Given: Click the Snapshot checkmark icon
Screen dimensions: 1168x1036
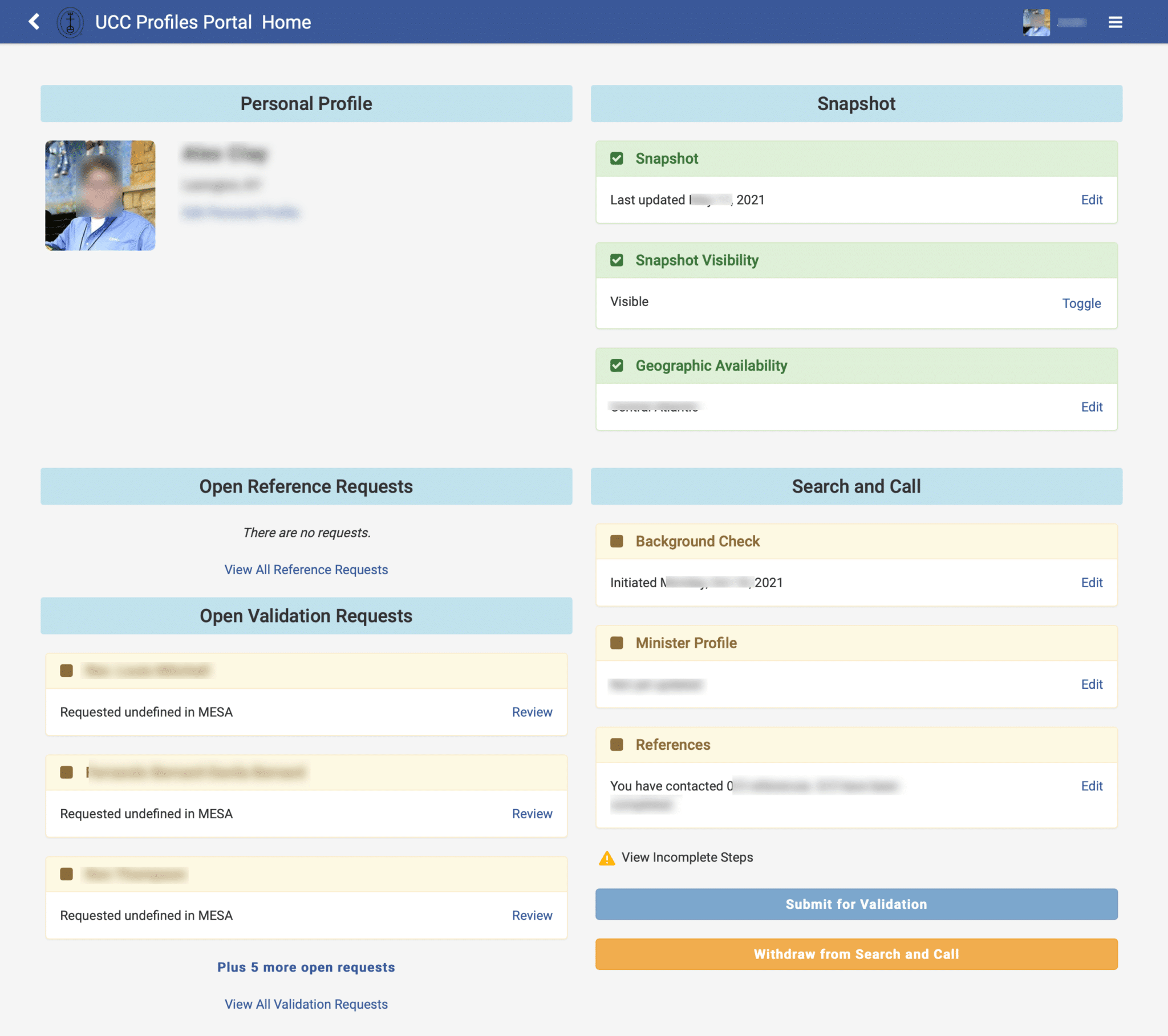Looking at the screenshot, I should pyautogui.click(x=617, y=159).
